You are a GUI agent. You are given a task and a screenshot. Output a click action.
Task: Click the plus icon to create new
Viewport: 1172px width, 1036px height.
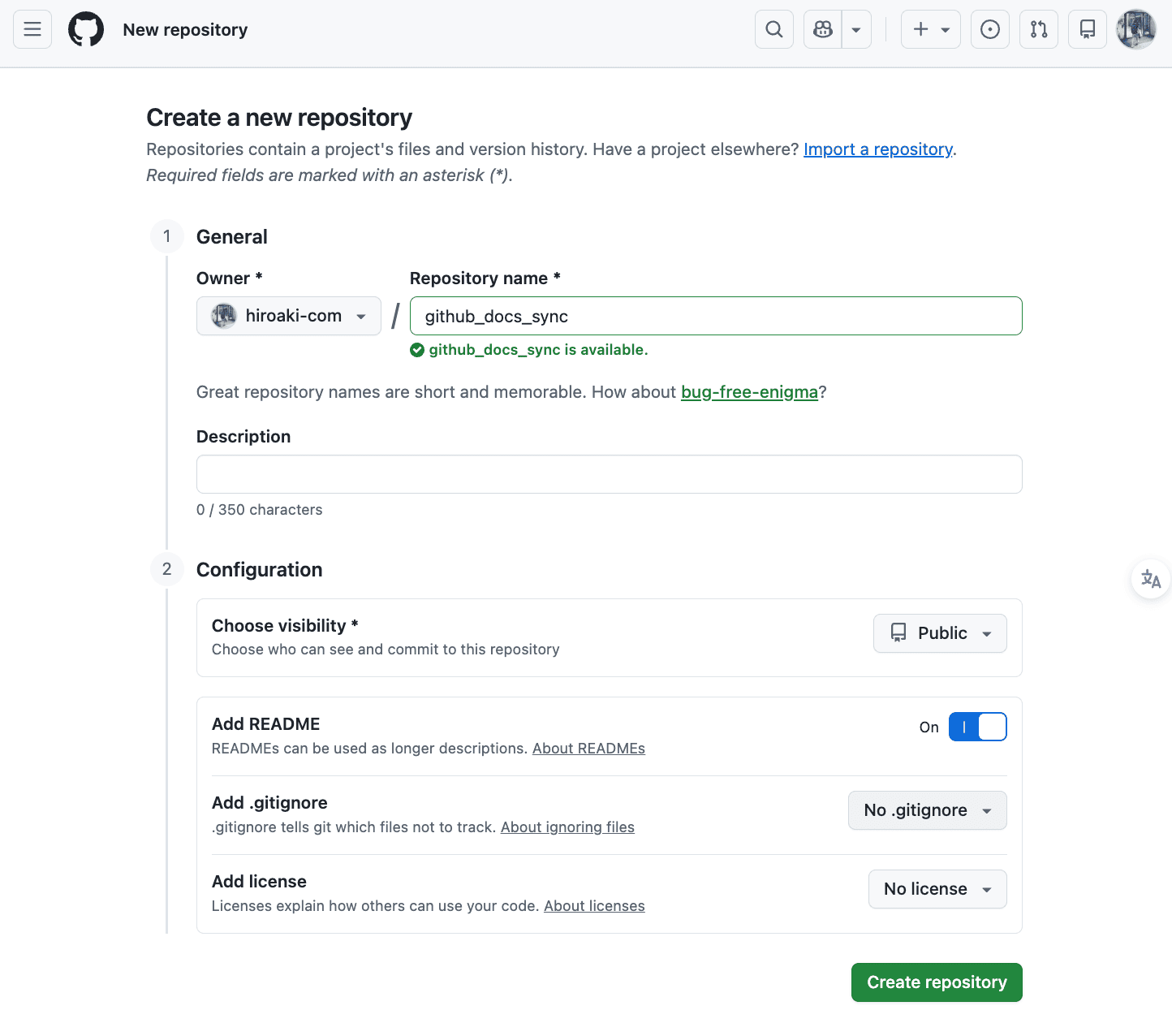920,28
